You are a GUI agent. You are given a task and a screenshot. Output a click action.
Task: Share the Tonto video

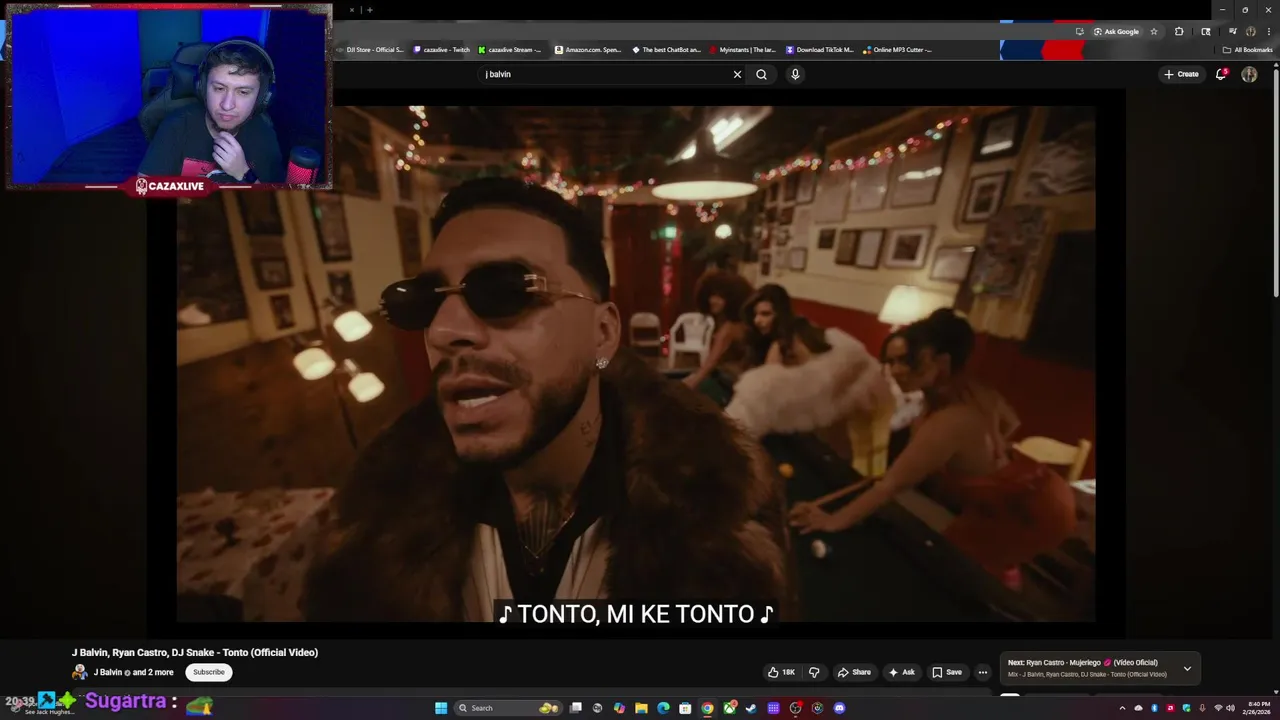[x=854, y=672]
